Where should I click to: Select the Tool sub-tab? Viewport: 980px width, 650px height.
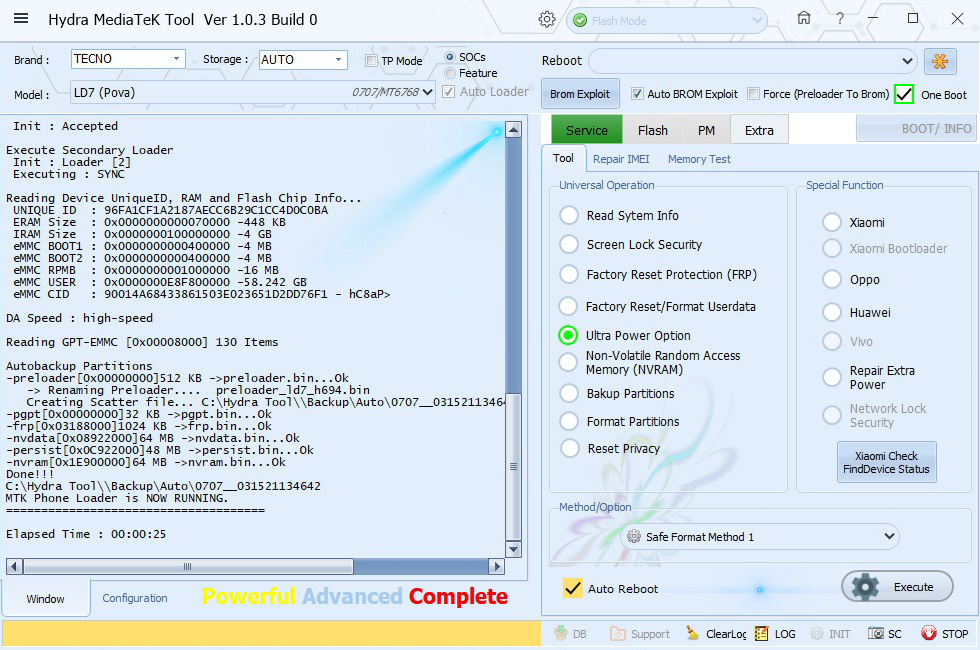(563, 159)
